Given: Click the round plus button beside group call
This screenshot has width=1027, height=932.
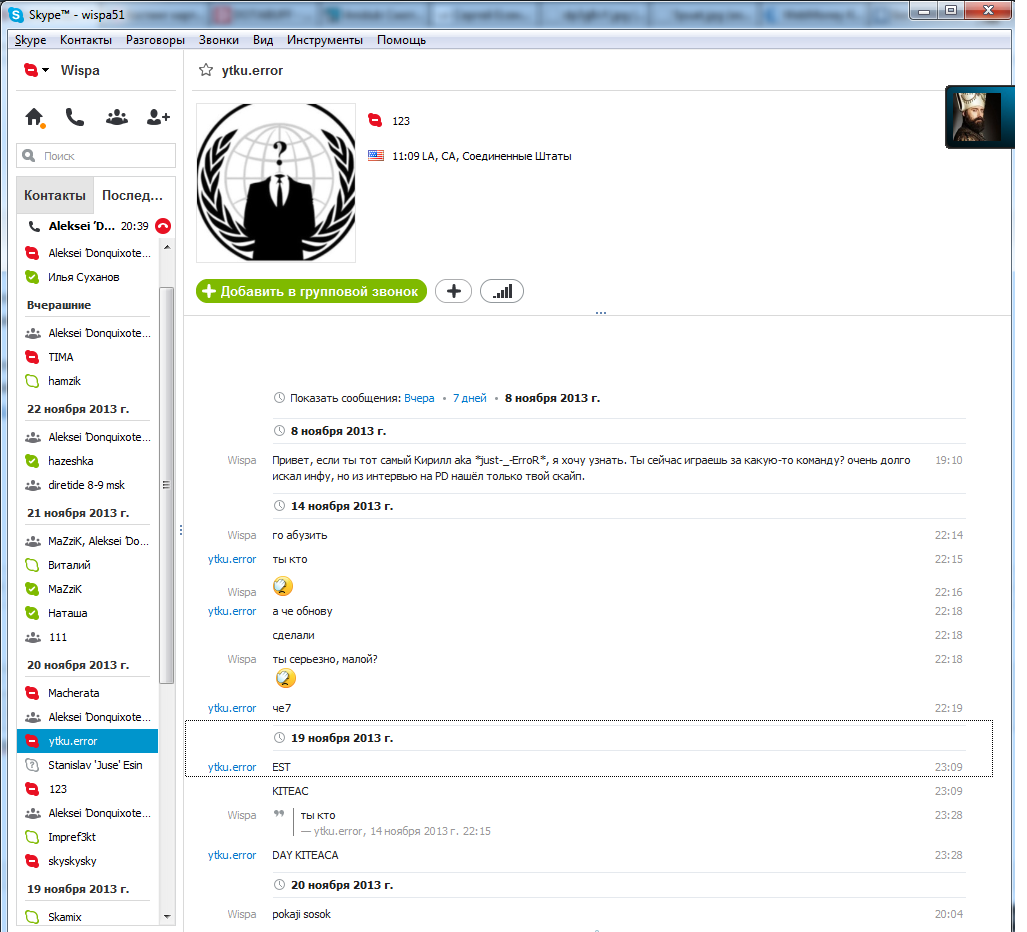Looking at the screenshot, I should pos(453,291).
